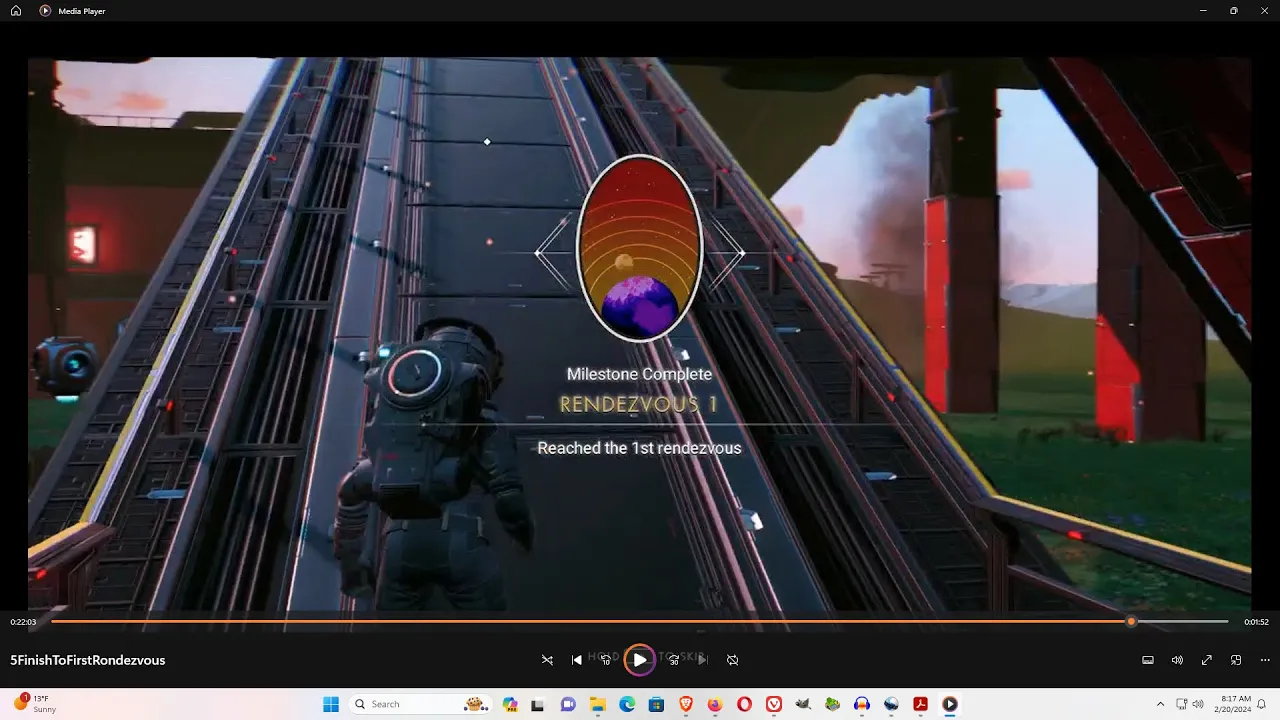Click the elapsed time 0:22:03

click(23, 622)
